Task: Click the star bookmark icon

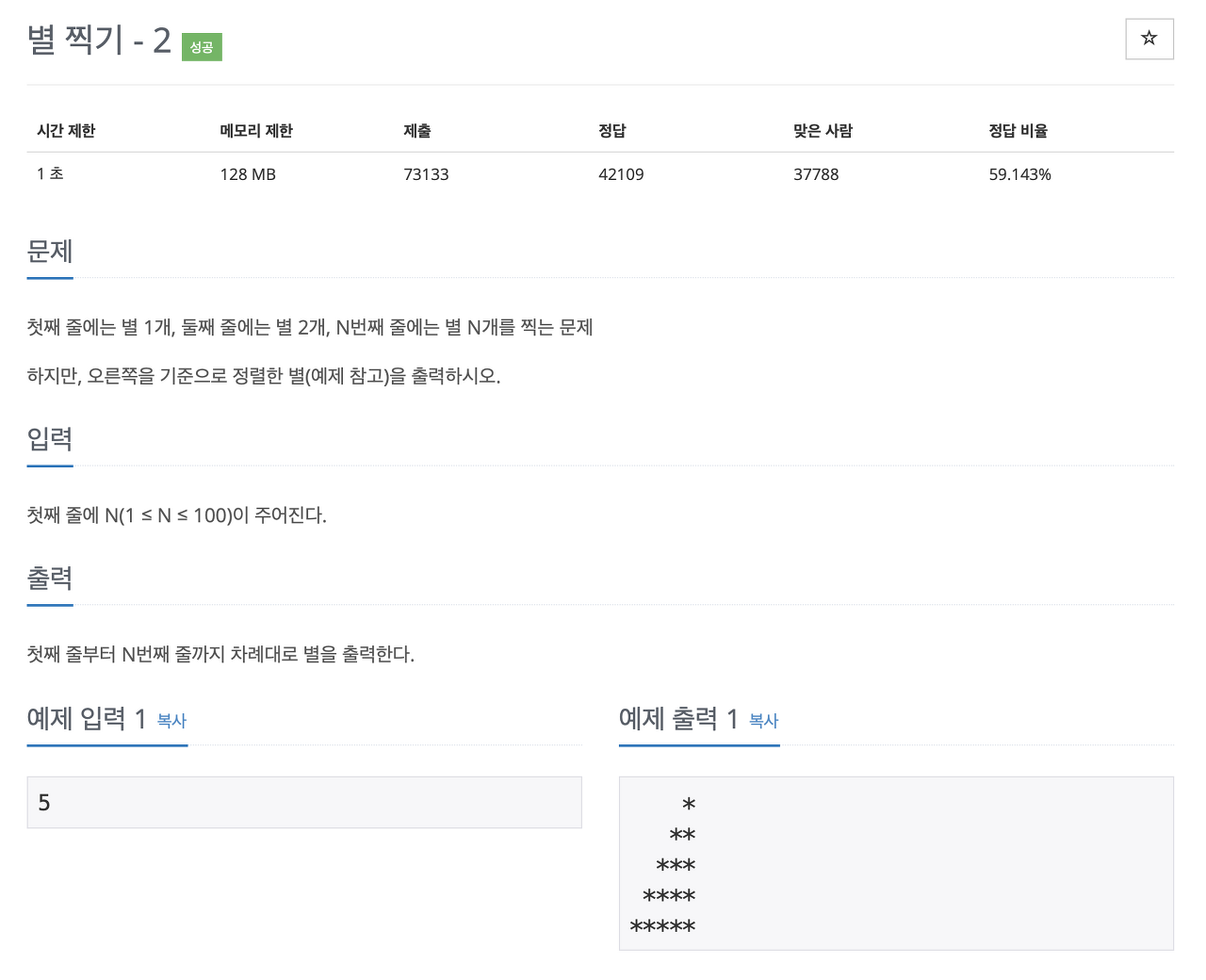Action: pos(1149,39)
